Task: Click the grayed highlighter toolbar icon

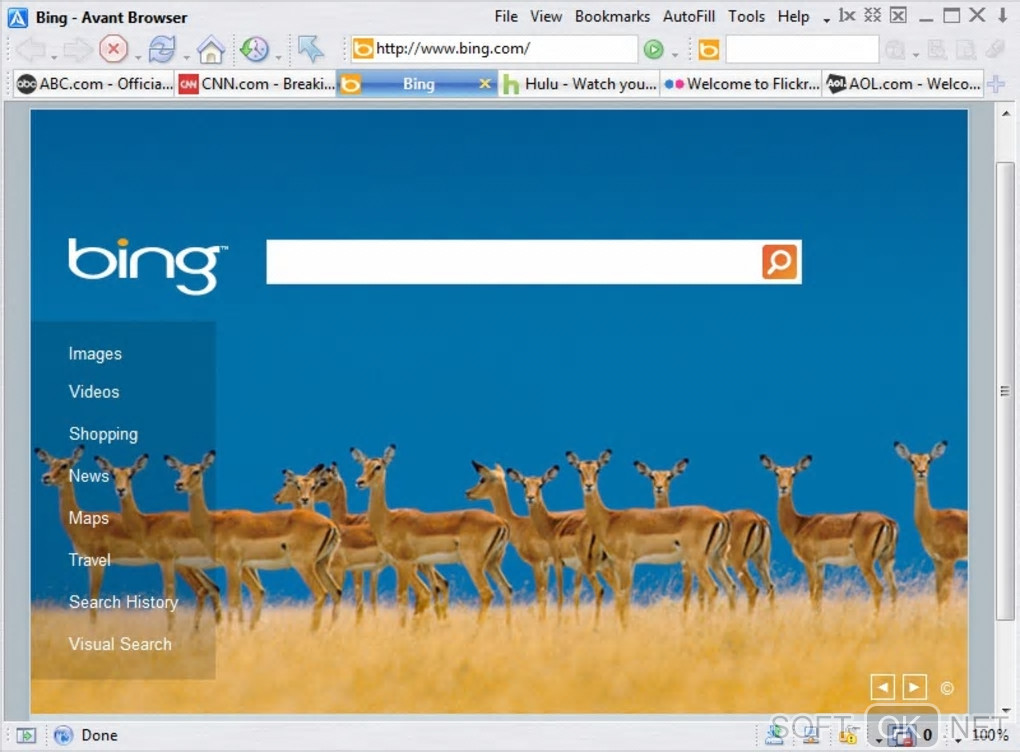Action: click(x=995, y=49)
